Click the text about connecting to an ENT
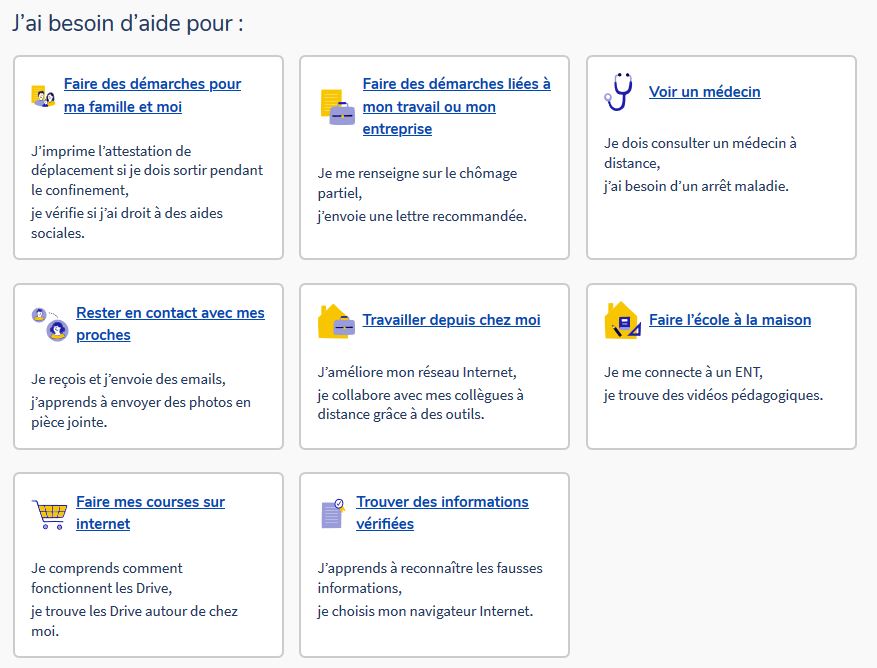Image resolution: width=877 pixels, height=668 pixels. [x=682, y=372]
